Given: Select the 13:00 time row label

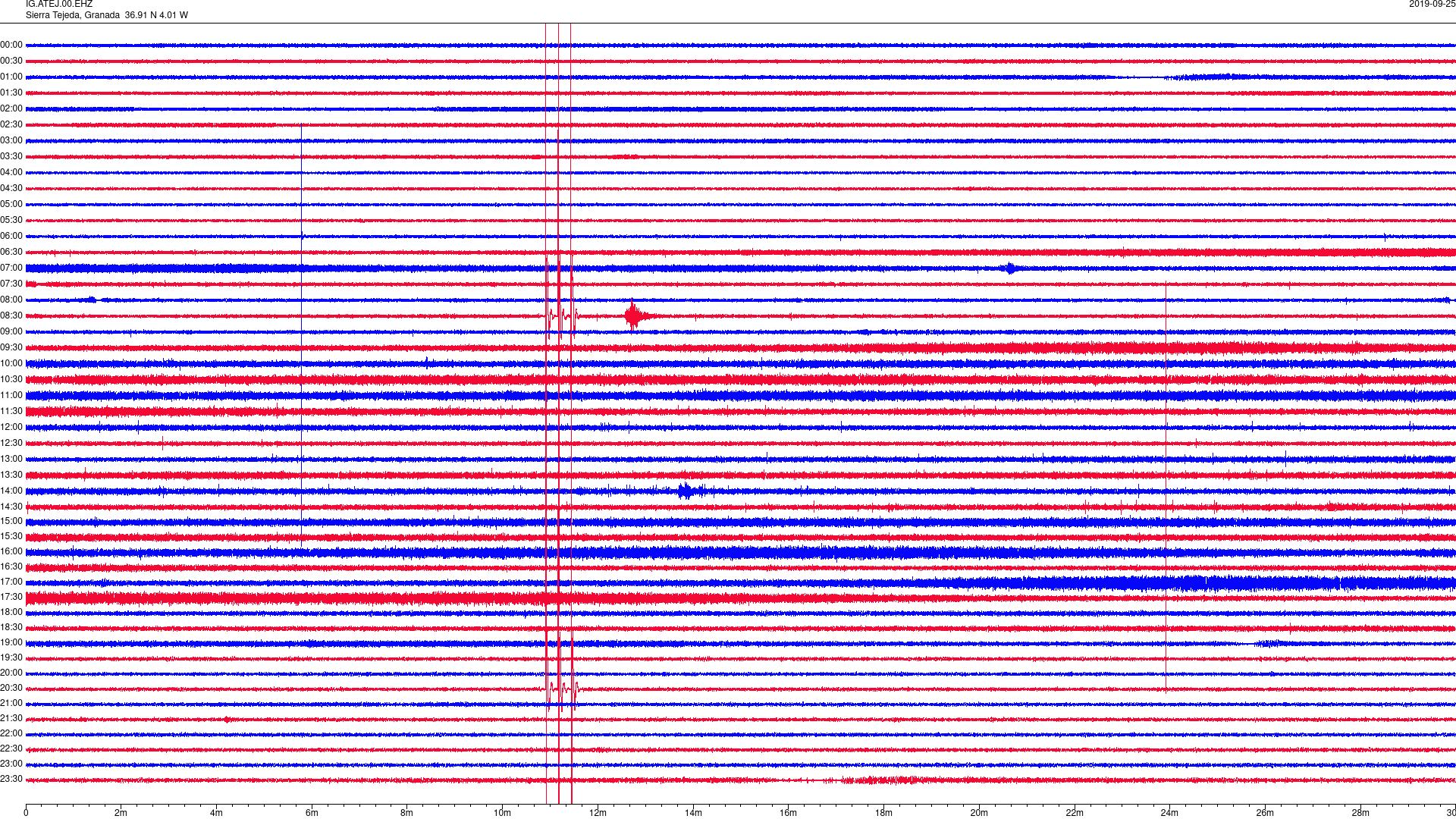Looking at the screenshot, I should (x=11, y=460).
